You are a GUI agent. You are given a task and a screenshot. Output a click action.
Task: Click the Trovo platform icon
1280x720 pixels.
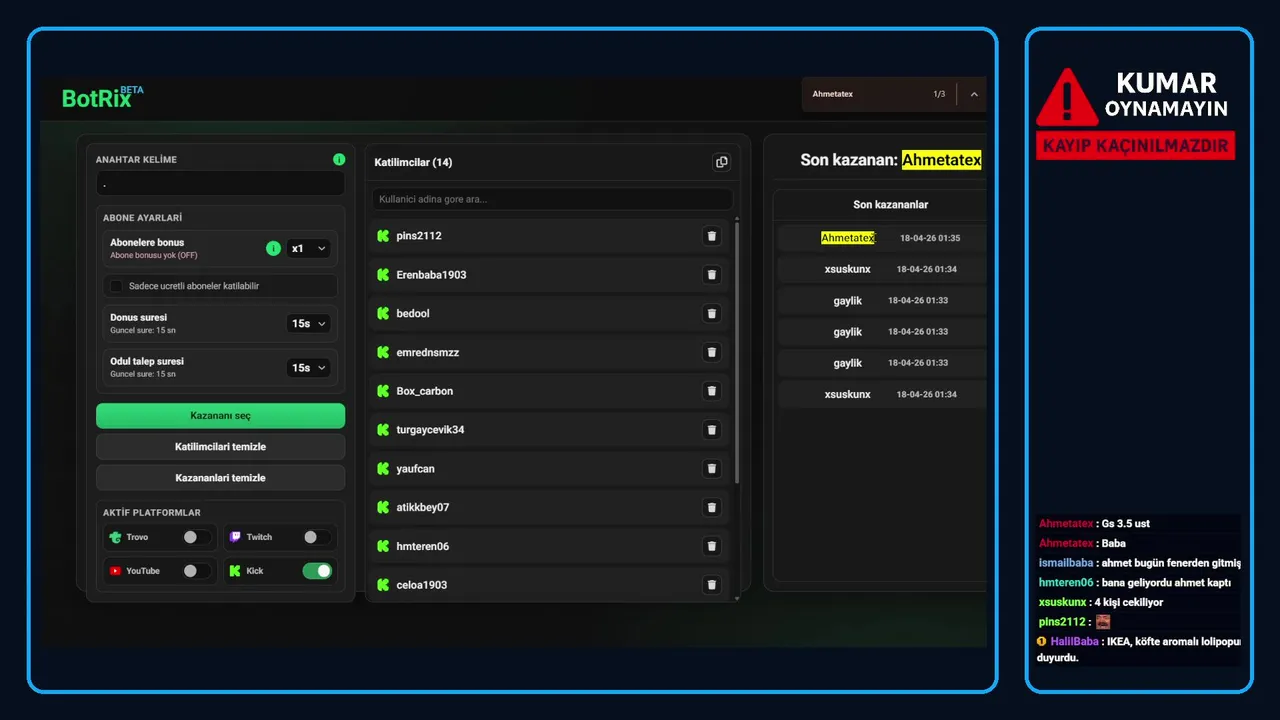coord(115,537)
